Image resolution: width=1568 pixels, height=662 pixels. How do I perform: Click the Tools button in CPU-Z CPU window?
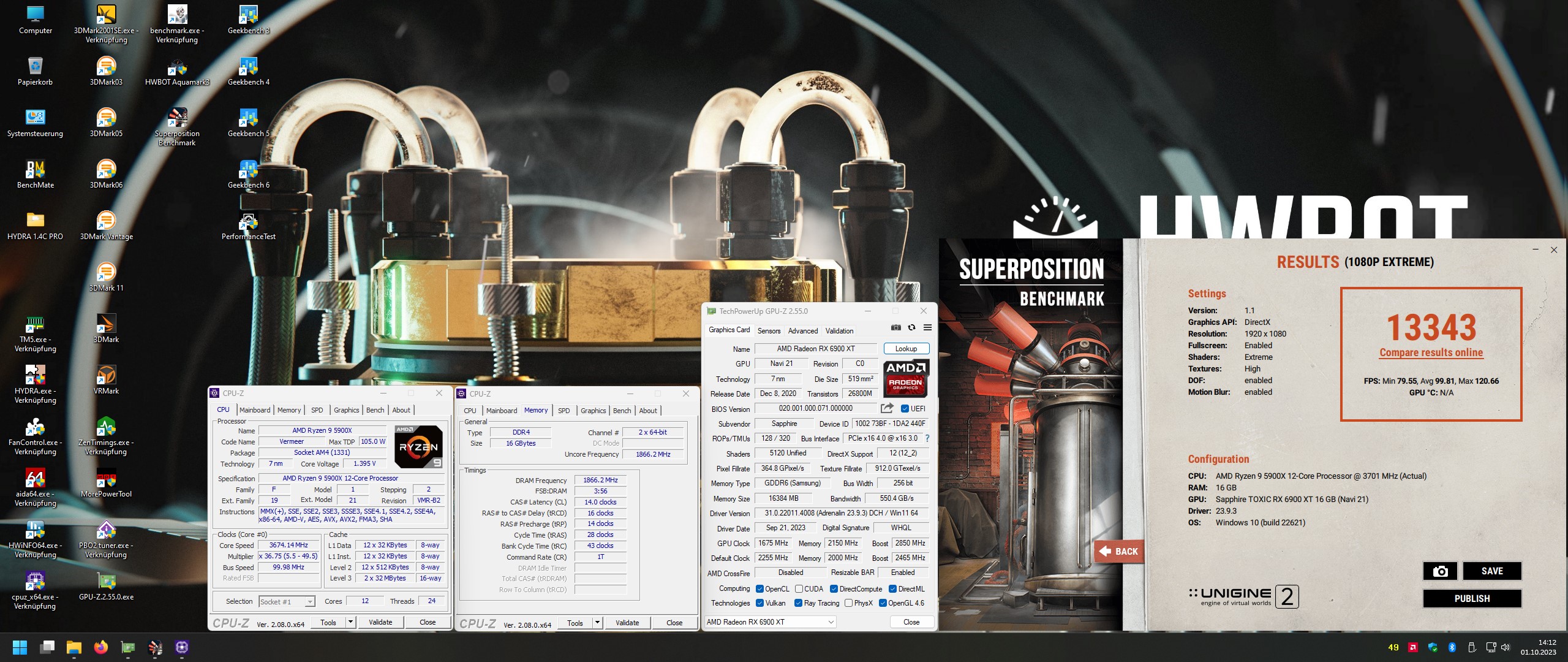pos(328,622)
